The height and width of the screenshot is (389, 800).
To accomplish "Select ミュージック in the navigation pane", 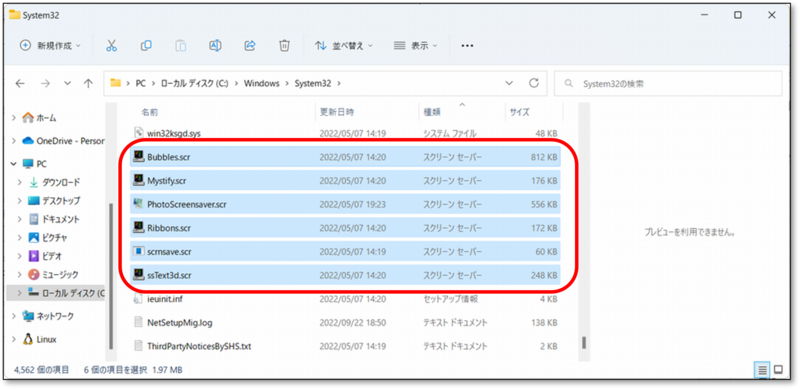I will click(x=60, y=275).
